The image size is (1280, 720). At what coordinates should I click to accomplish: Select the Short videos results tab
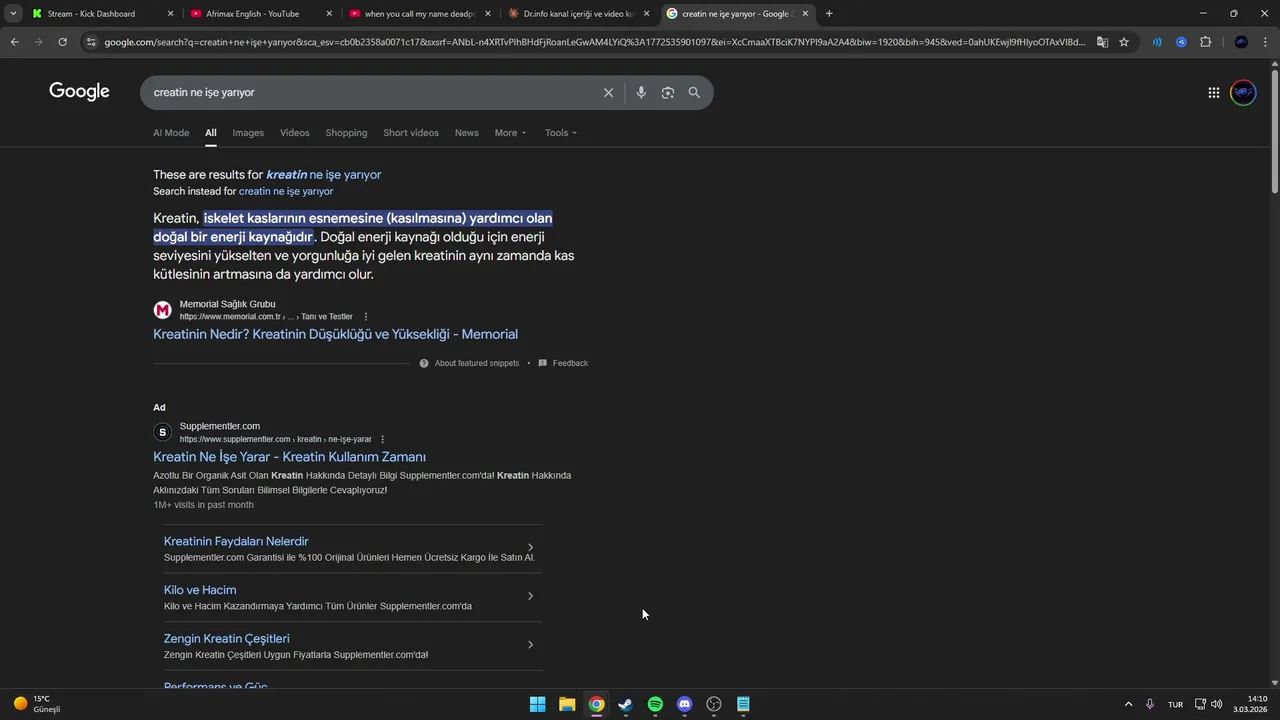[411, 133]
